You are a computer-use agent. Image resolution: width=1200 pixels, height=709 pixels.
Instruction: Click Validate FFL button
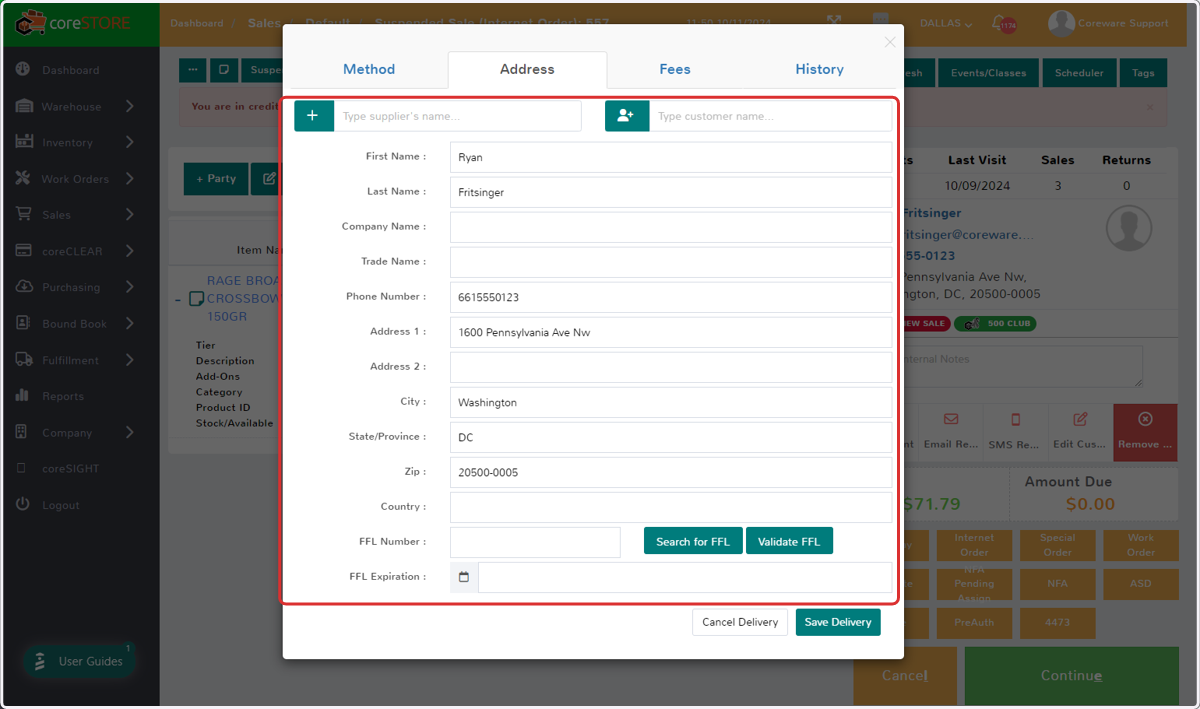click(x=789, y=541)
